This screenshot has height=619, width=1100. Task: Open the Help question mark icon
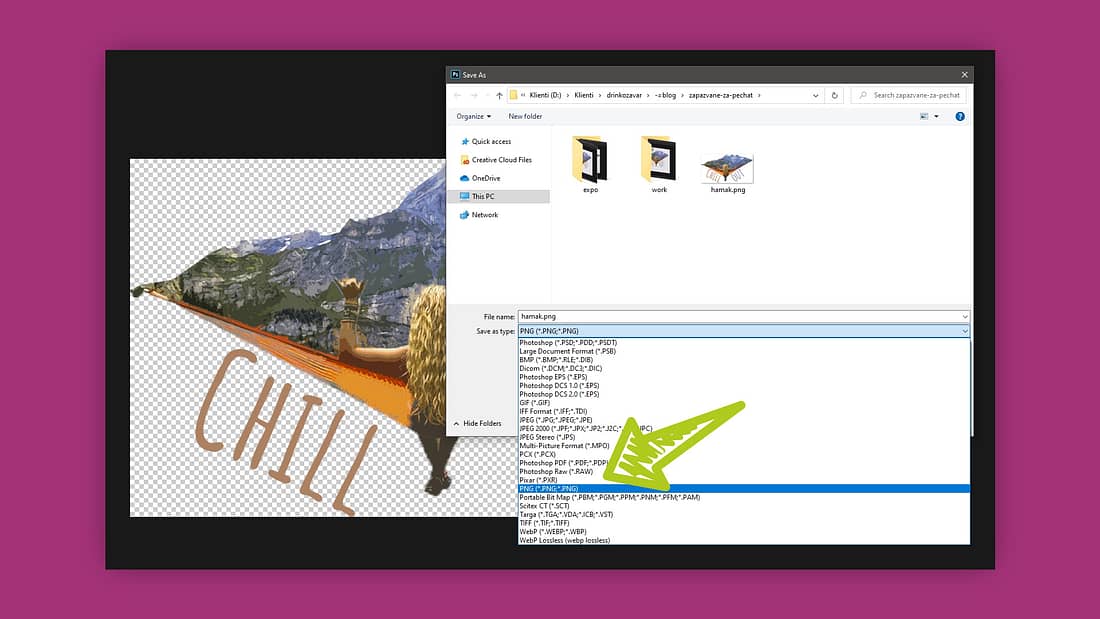(960, 116)
